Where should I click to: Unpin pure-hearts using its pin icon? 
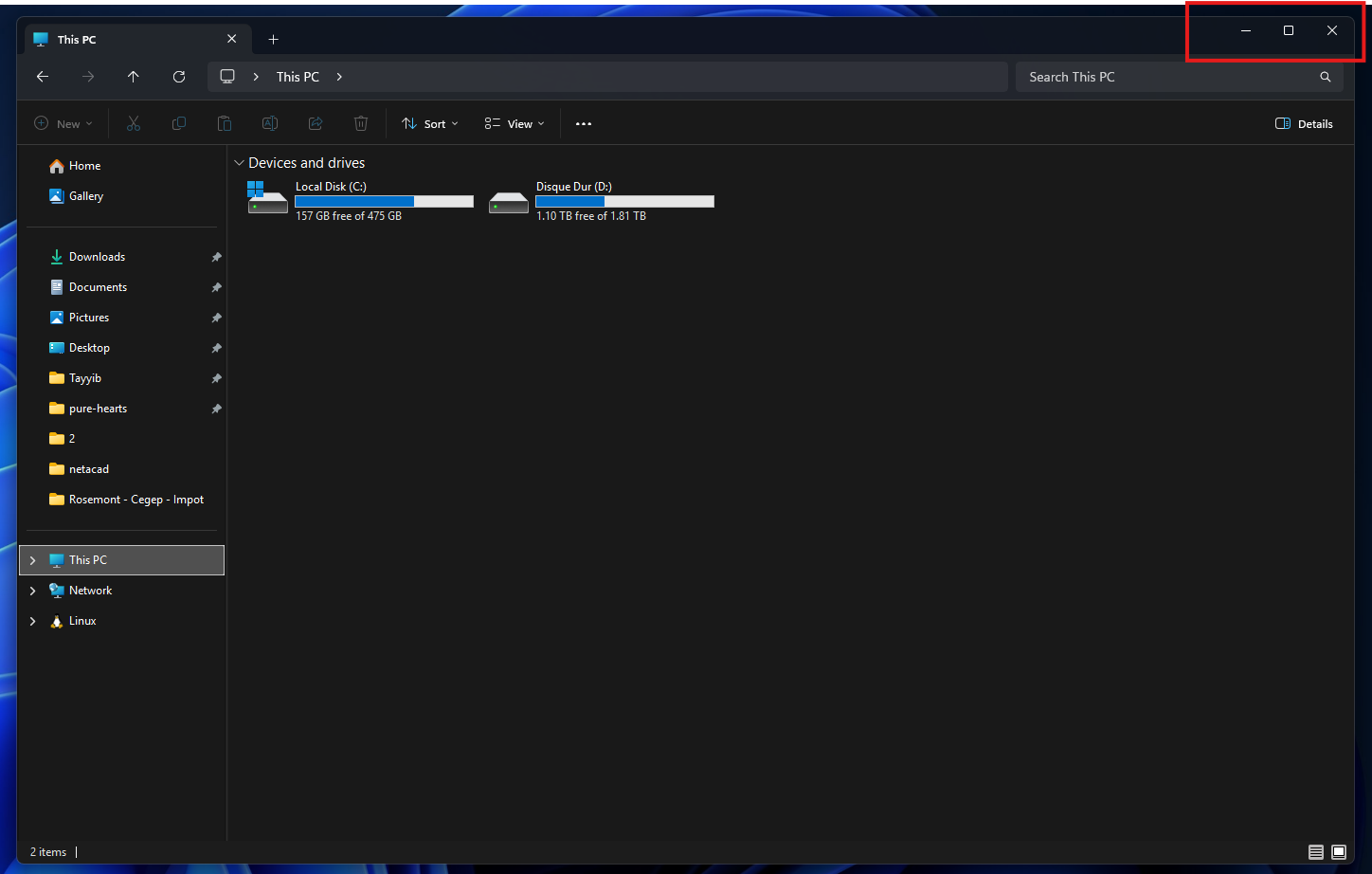pyautogui.click(x=216, y=409)
